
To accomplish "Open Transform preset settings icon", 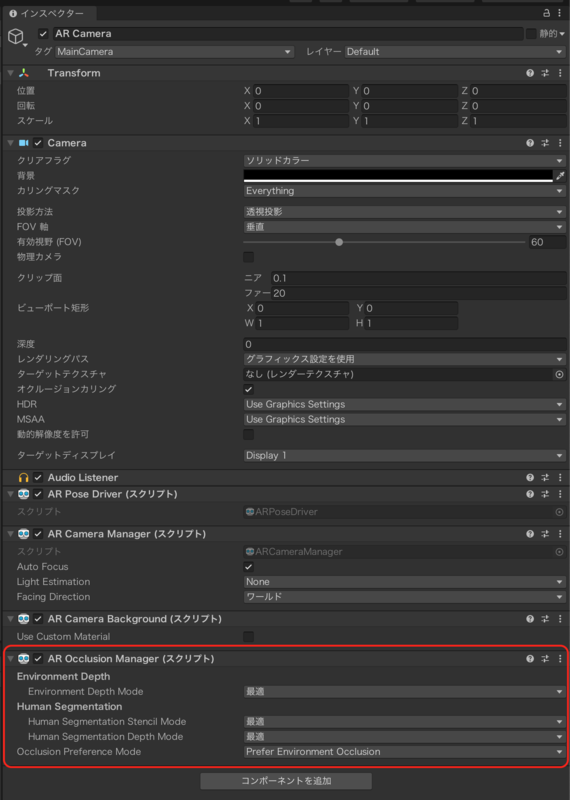I will pyautogui.click(x=545, y=73).
